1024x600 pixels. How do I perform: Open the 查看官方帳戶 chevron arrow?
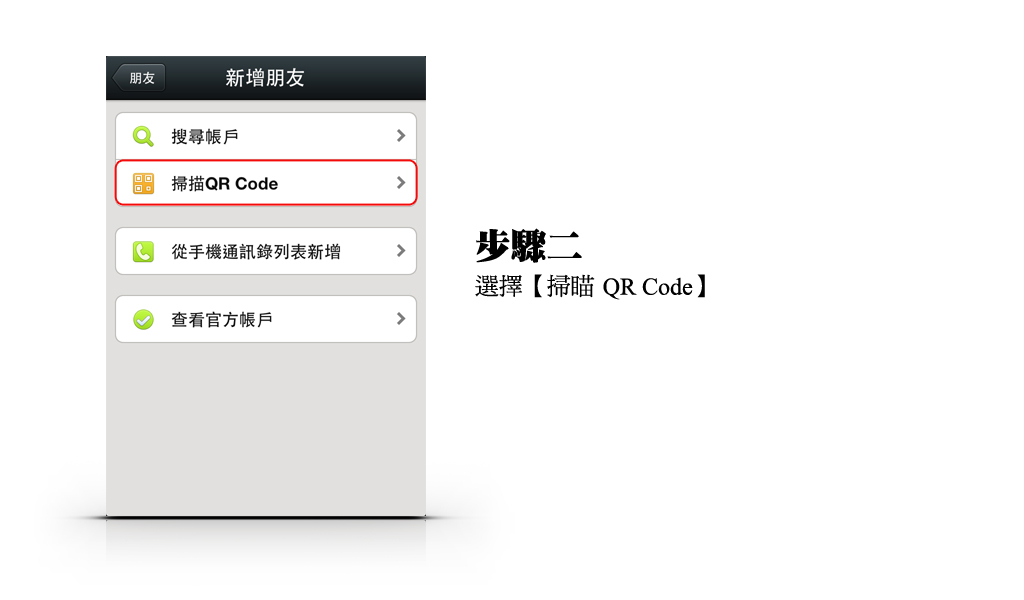point(401,319)
